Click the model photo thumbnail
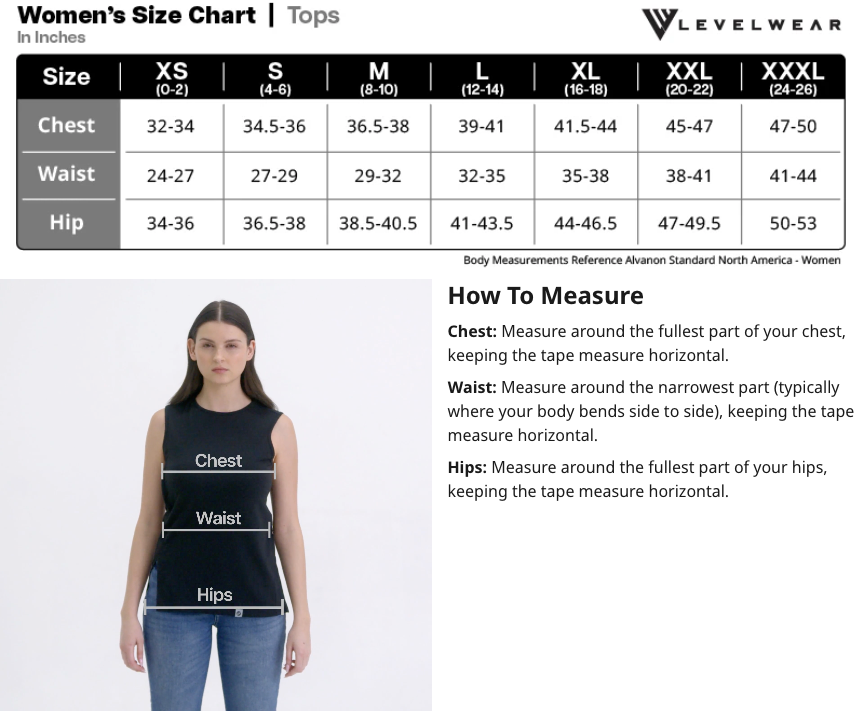This screenshot has width=860, height=717. tap(216, 496)
